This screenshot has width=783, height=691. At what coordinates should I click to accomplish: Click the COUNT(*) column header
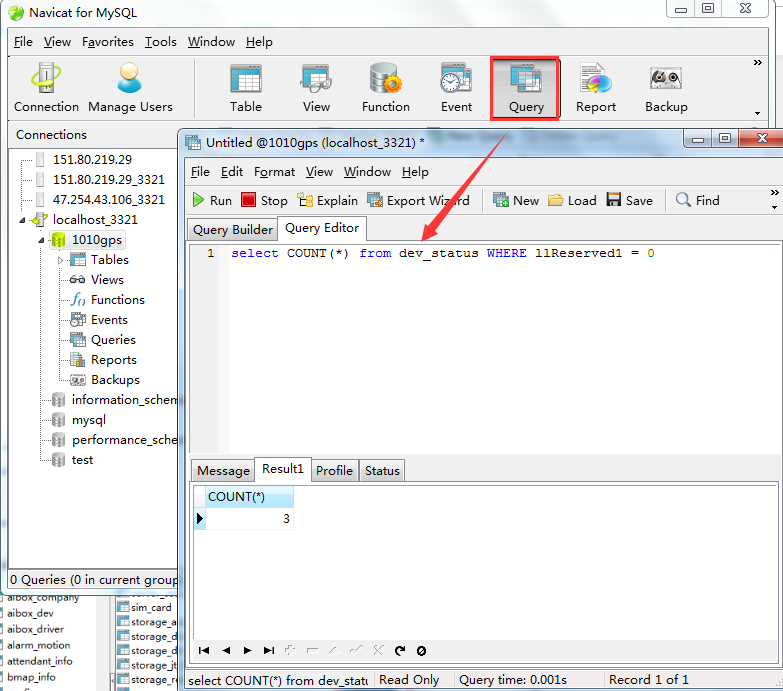249,497
